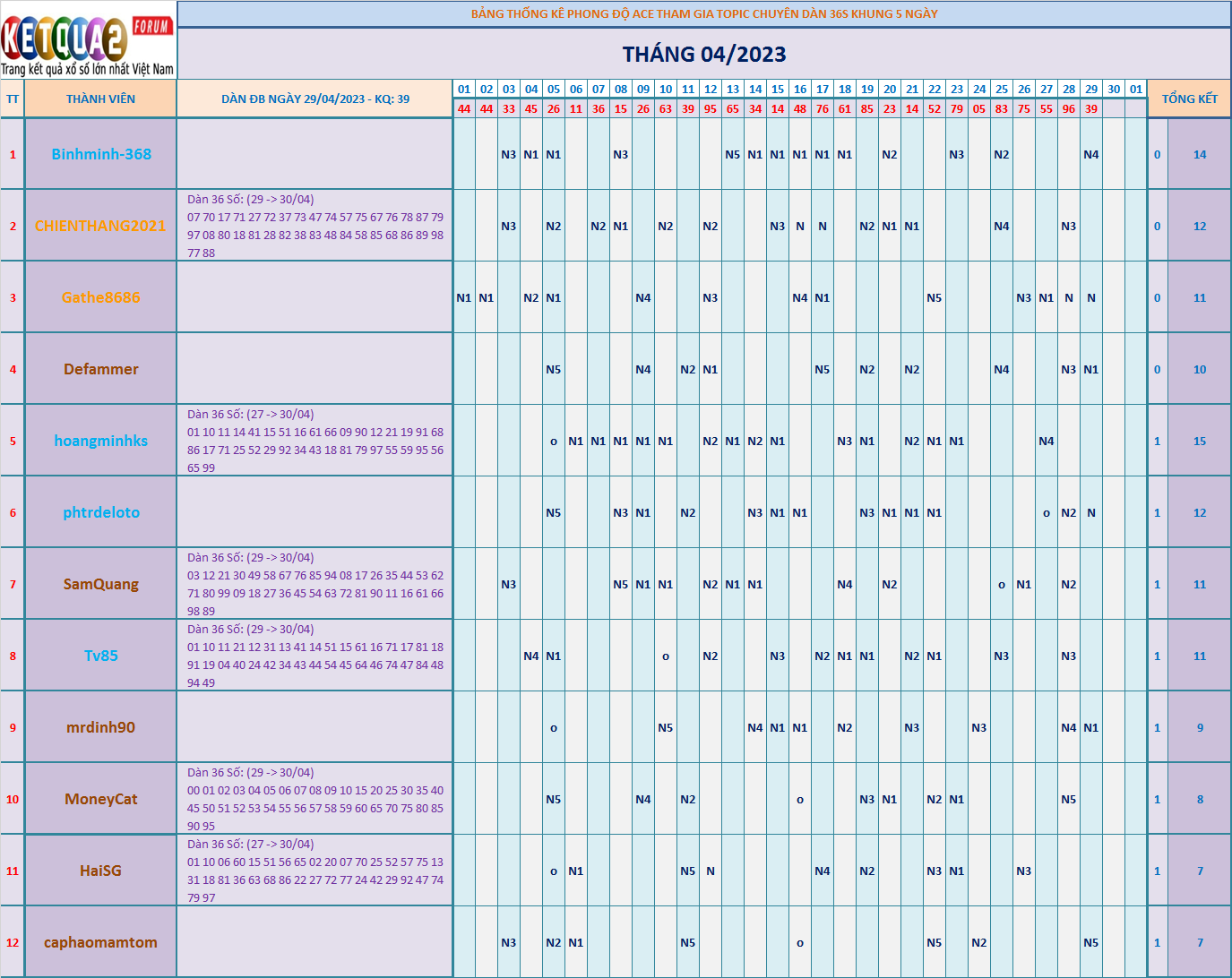
Task: Click SamQuang's name cell
Action: 100,584
